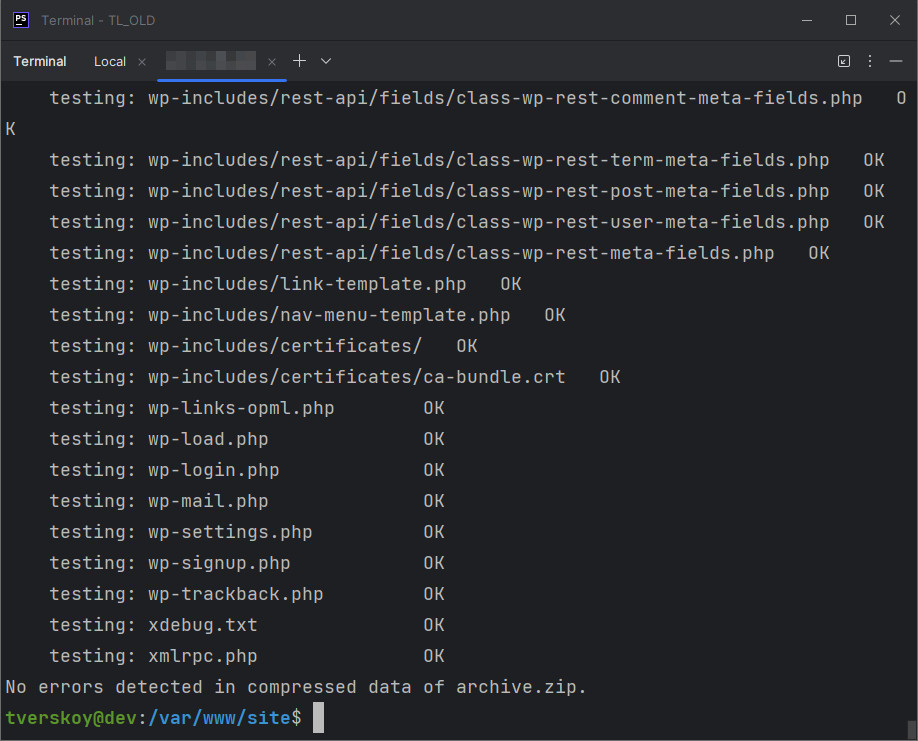This screenshot has width=918, height=741.
Task: Click the line 'wp-includes/certificates/ca-bundle.crt'
Action: (x=357, y=377)
